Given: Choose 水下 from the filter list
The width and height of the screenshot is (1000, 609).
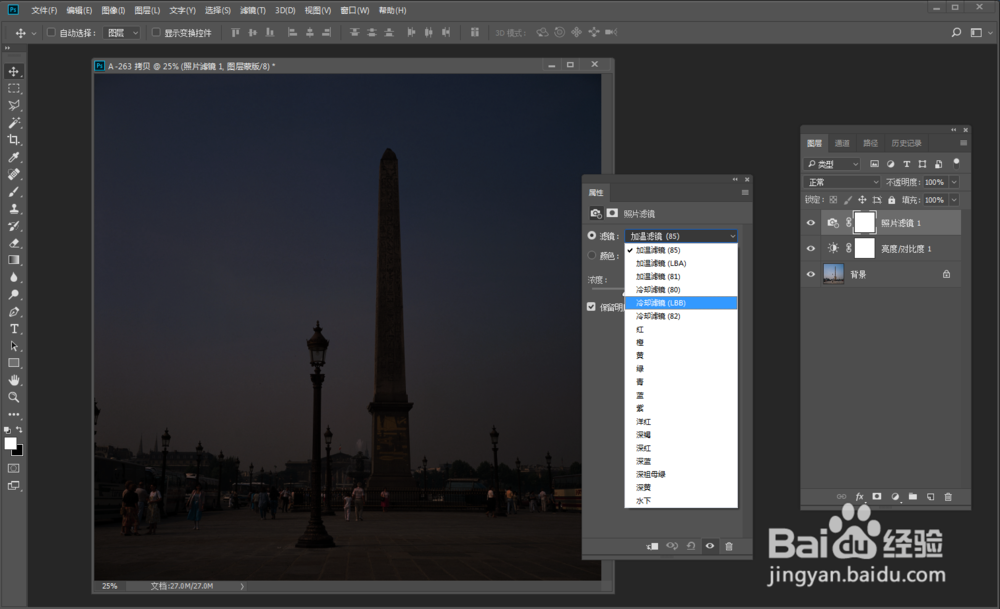Looking at the screenshot, I should coord(681,501).
